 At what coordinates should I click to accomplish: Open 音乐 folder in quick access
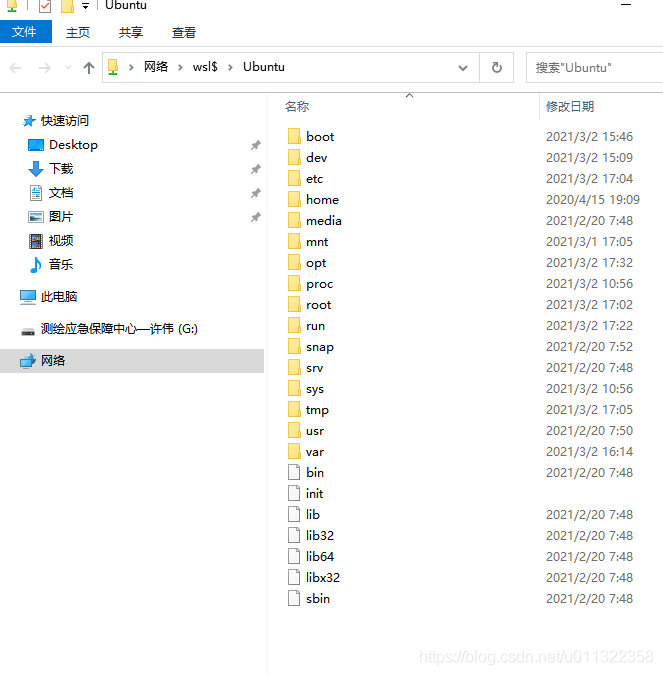click(x=61, y=264)
